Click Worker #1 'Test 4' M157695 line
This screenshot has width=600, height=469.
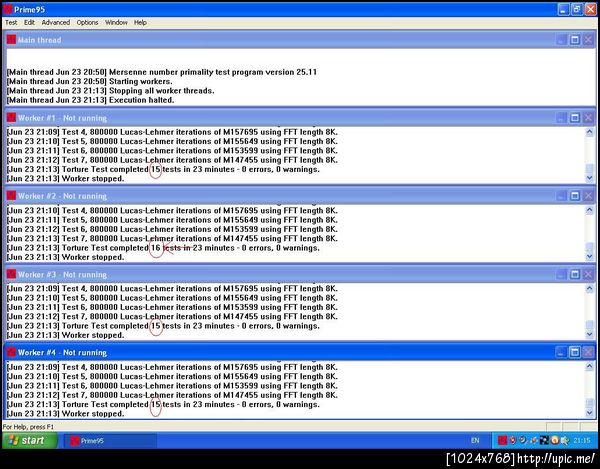pos(172,132)
